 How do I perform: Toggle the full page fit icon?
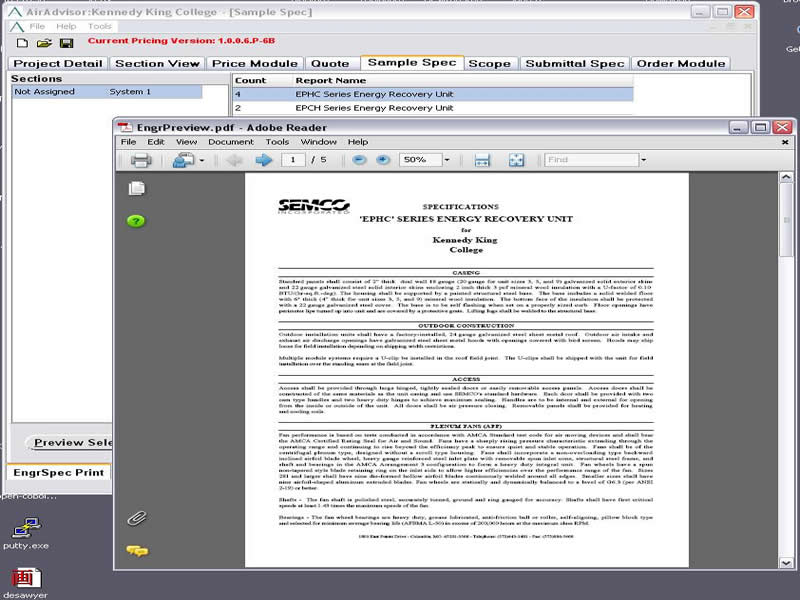tap(516, 160)
